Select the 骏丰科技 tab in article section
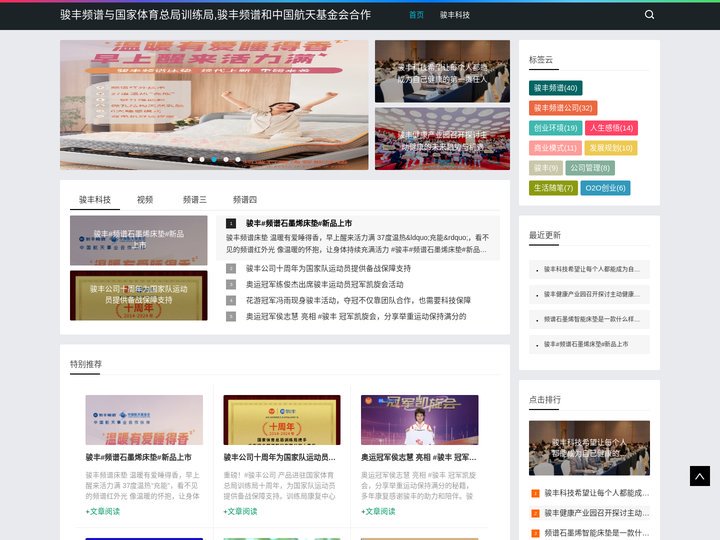Image resolution: width=720 pixels, height=540 pixels. [95, 200]
